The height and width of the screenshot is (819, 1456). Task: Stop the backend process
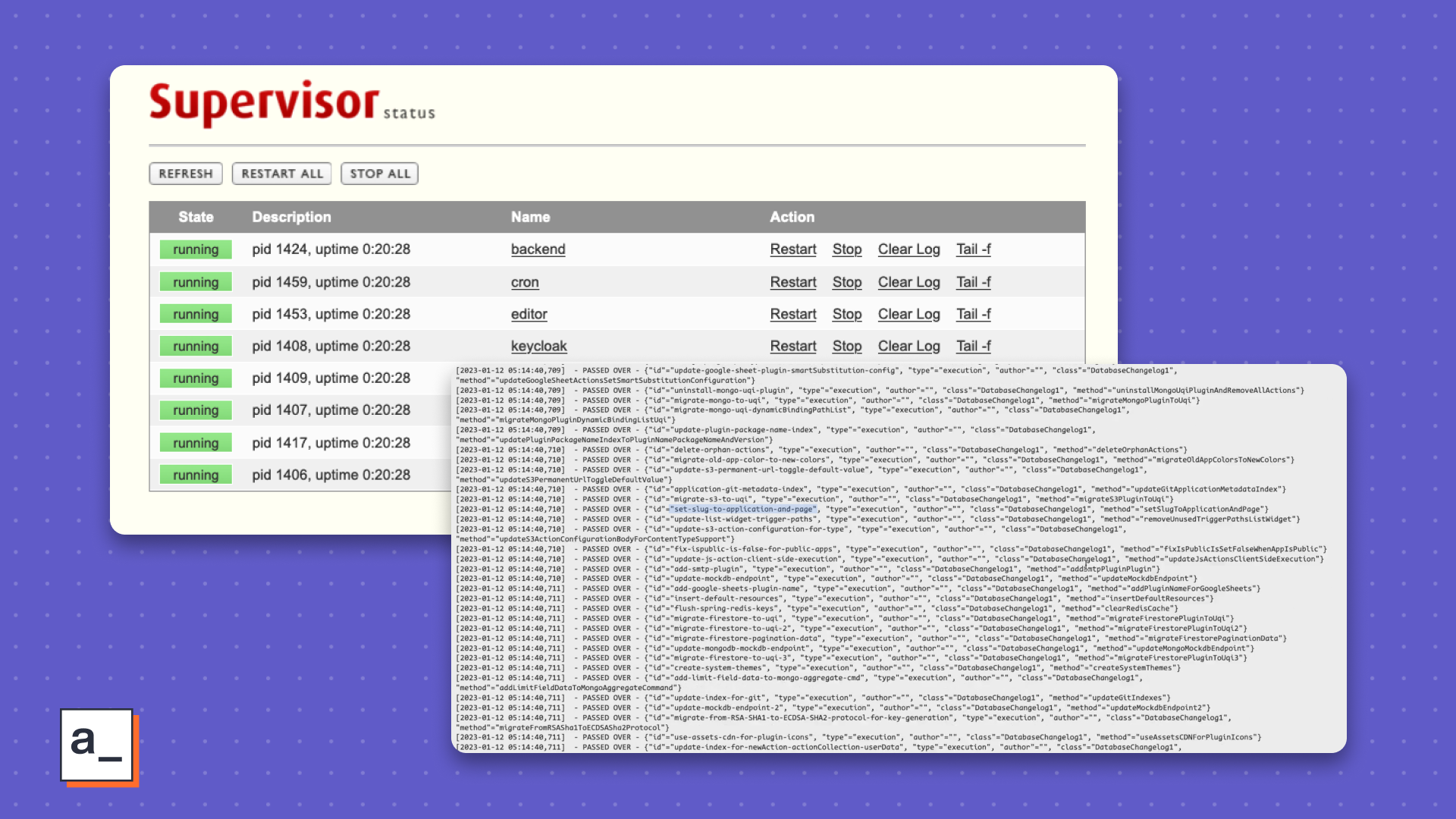[846, 249]
